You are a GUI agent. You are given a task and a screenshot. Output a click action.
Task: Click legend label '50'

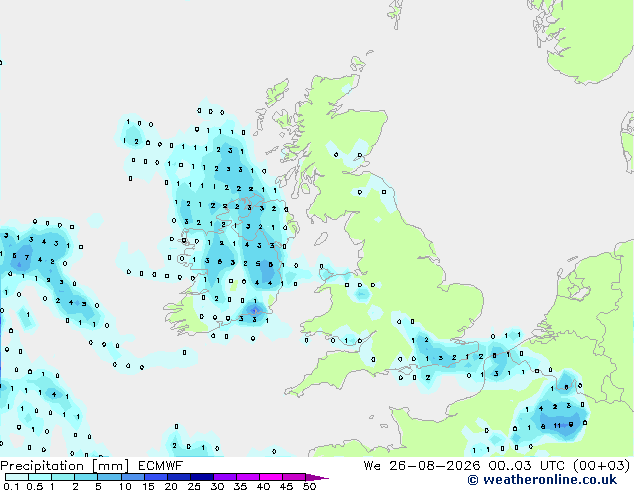tap(309, 486)
